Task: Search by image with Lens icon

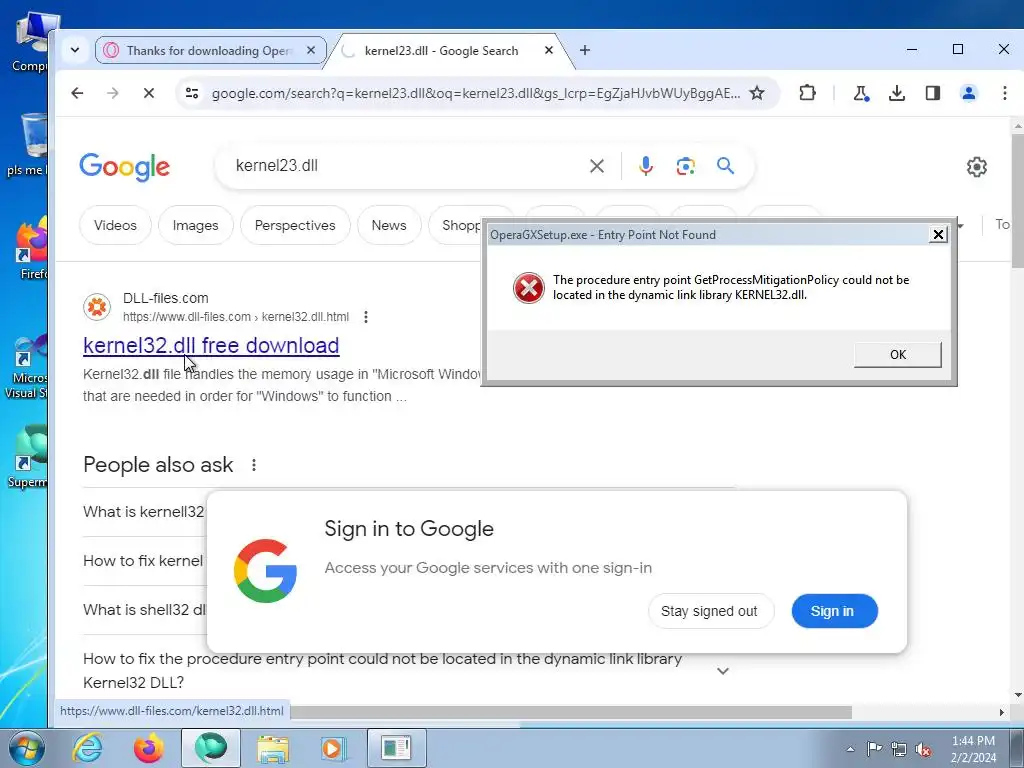Action: (685, 166)
